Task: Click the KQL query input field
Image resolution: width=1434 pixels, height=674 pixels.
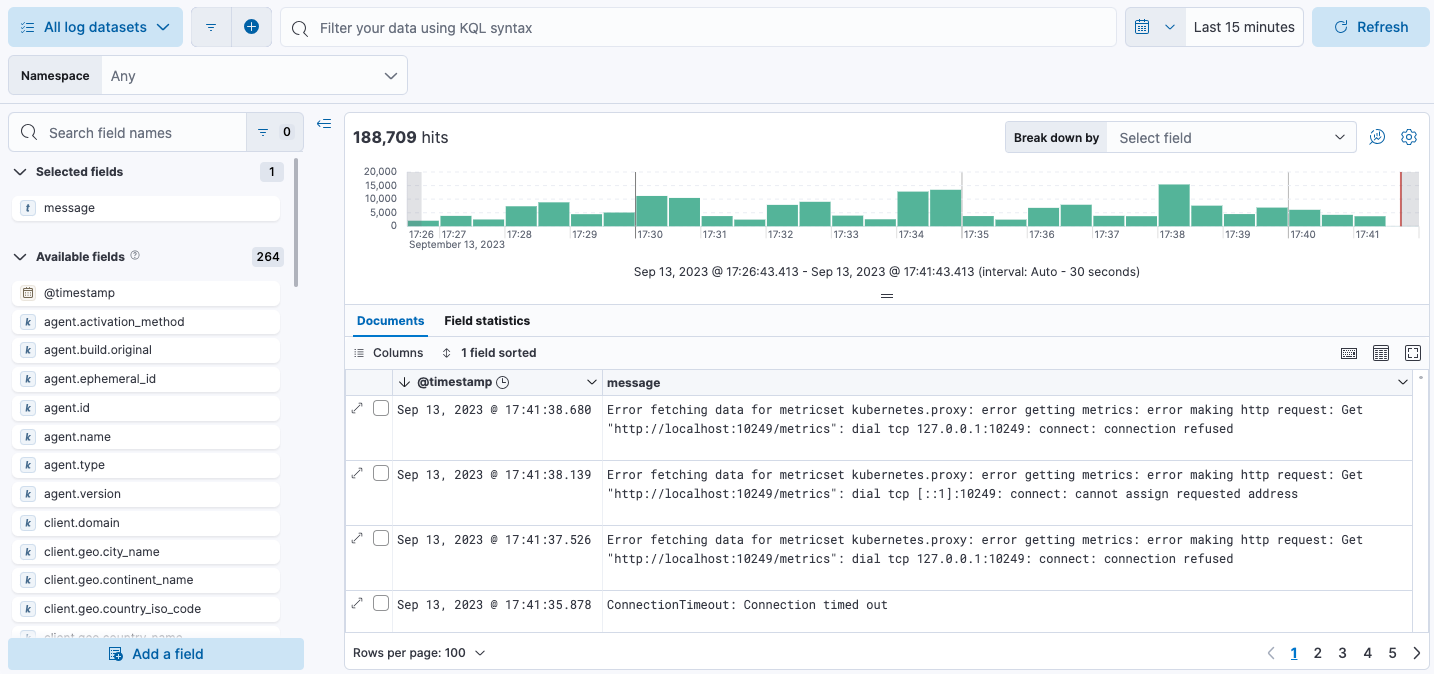Action: coord(700,28)
